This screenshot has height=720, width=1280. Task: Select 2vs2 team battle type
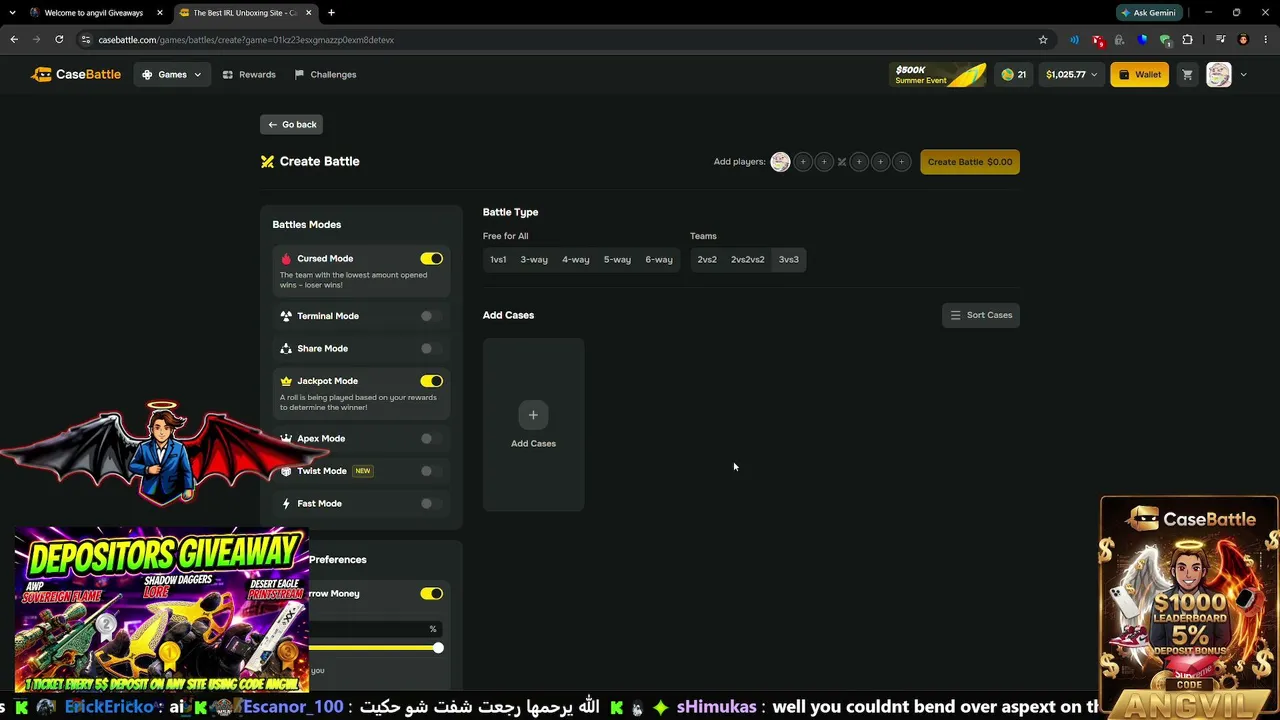point(707,260)
